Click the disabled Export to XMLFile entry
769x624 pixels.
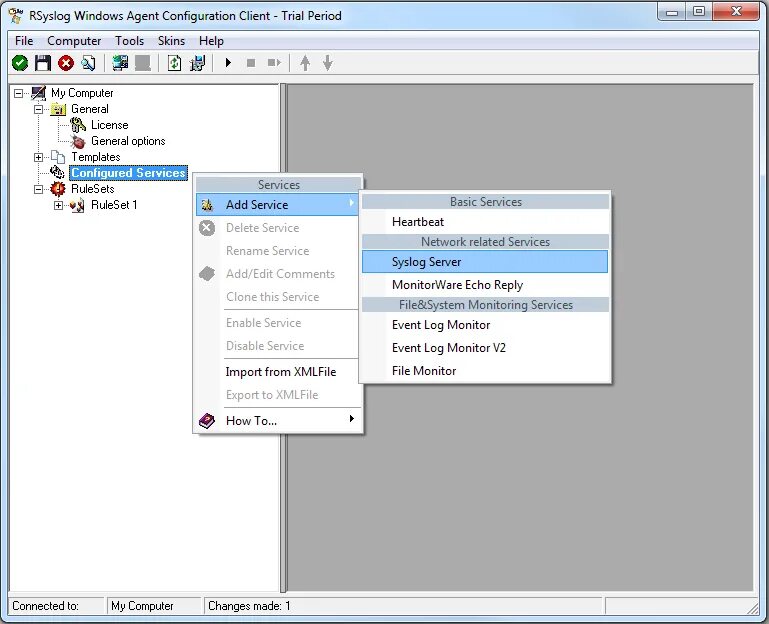click(x=278, y=395)
